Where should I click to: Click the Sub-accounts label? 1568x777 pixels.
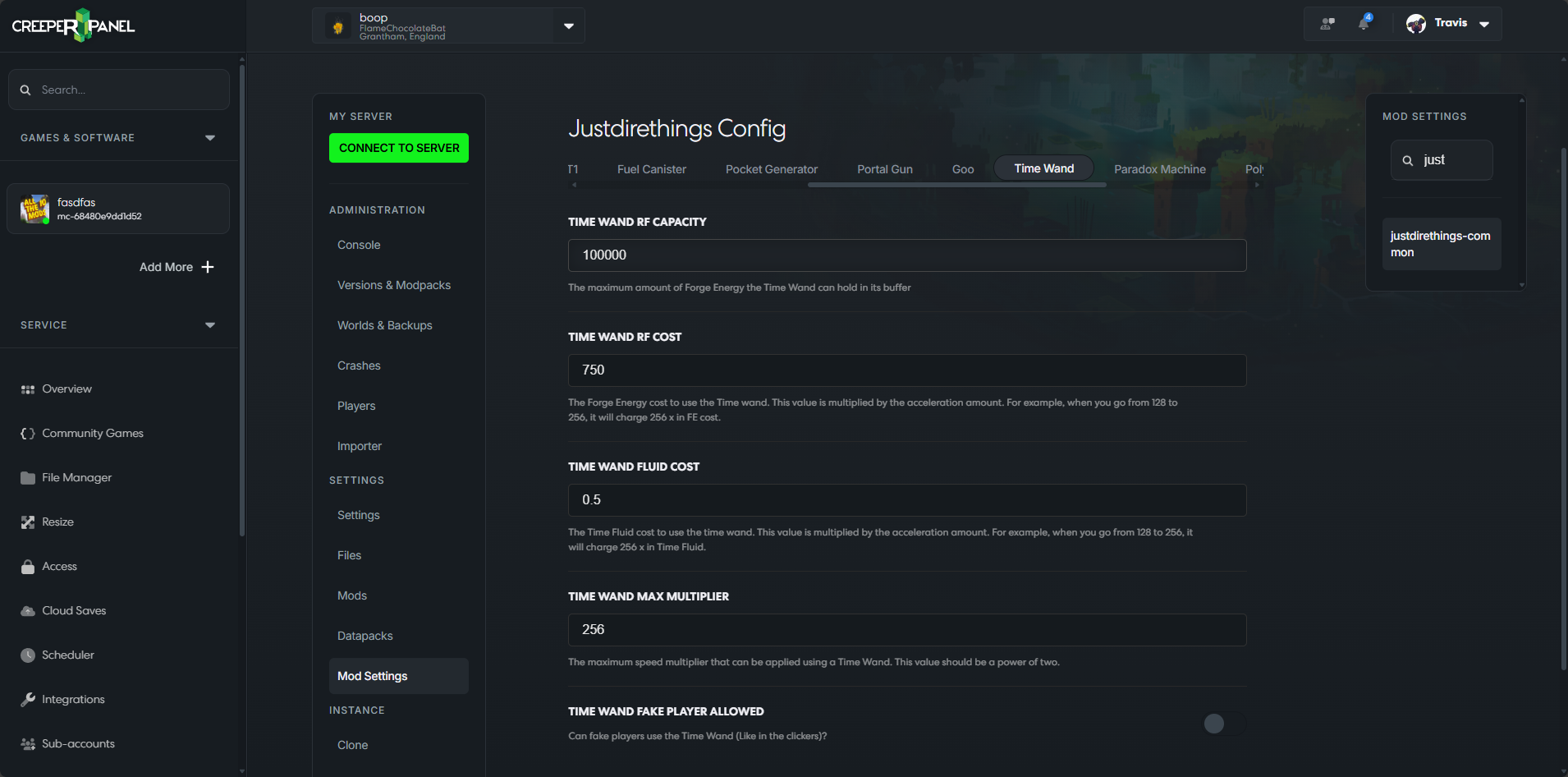click(x=79, y=744)
